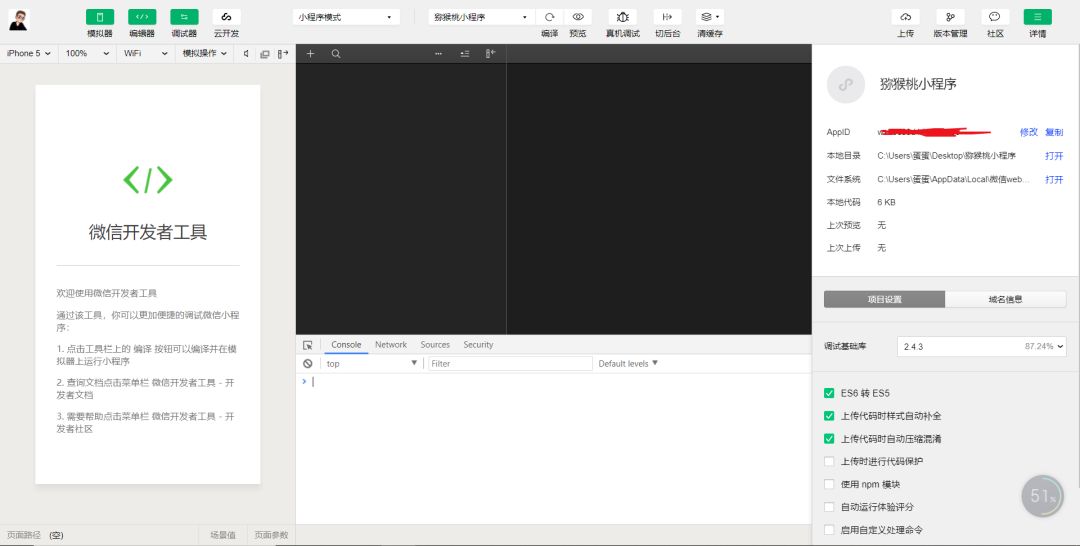1080x546 pixels.
Task: Toggle the 模拟器 simulator panel button
Action: (100, 17)
